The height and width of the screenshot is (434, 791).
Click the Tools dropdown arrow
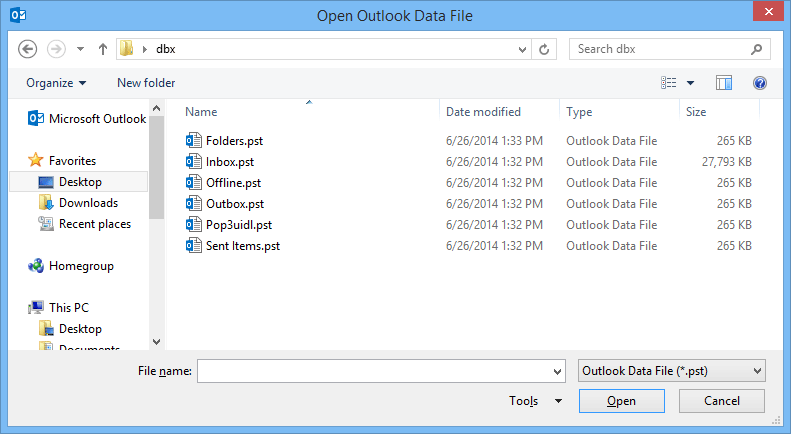tap(558, 401)
